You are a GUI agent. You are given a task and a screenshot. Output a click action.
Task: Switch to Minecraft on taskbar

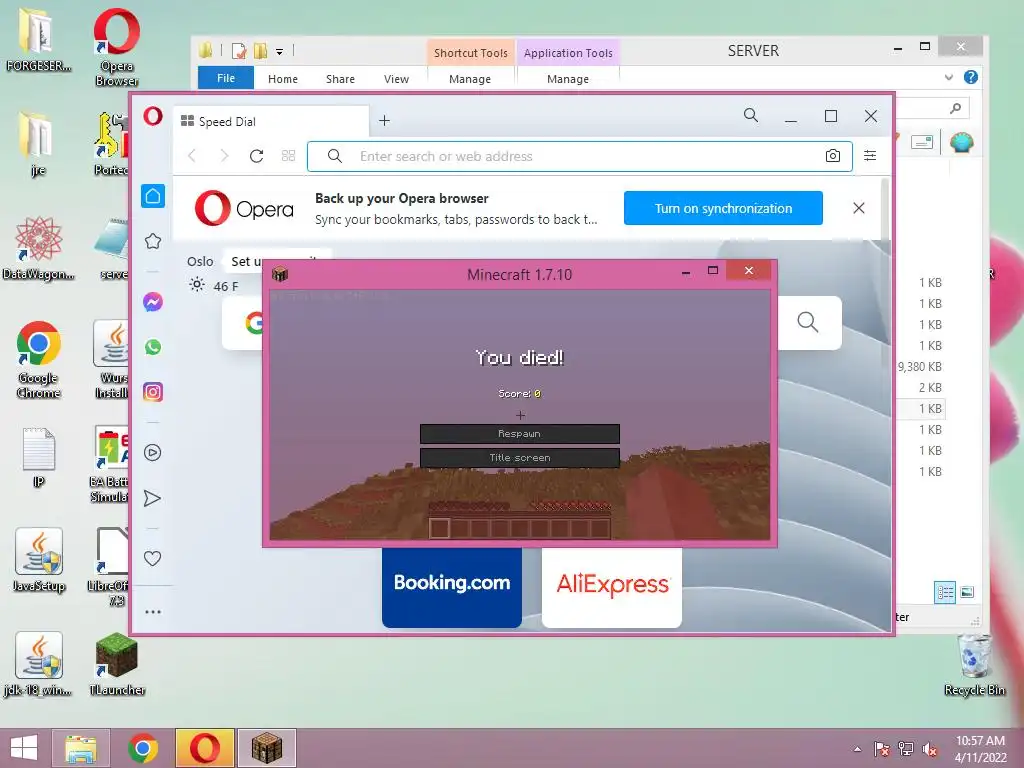266,748
